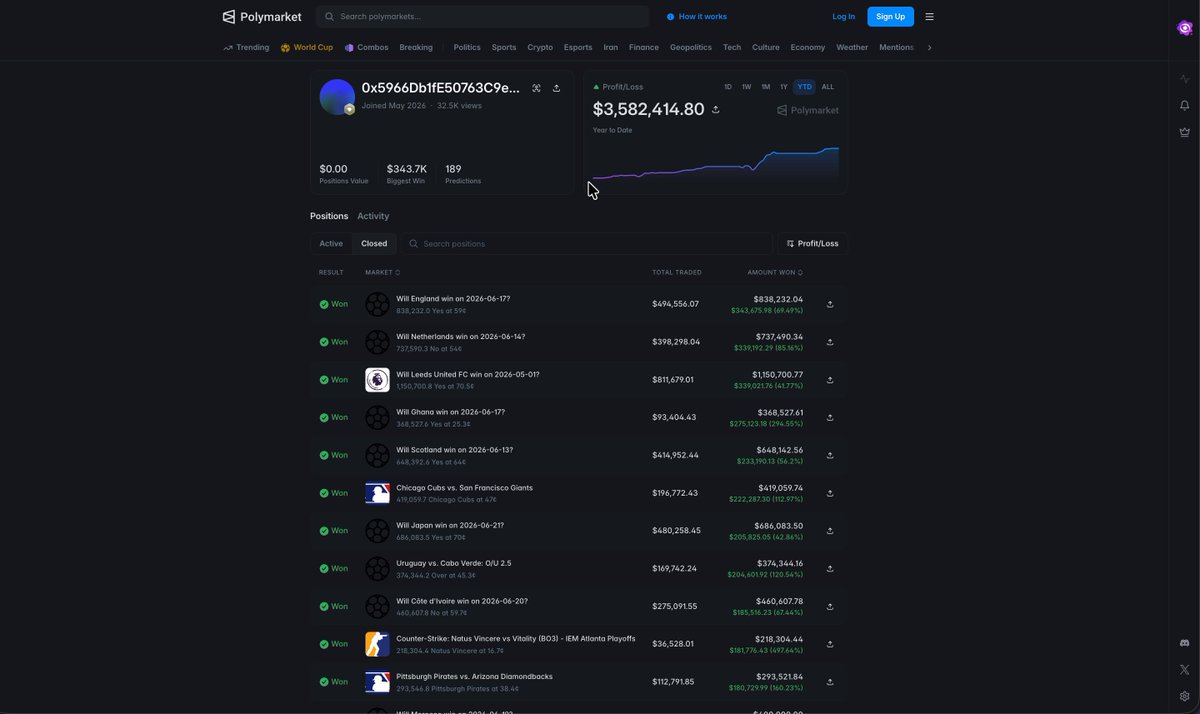Open the notifications bell in right sidebar
This screenshot has width=1200, height=714.
point(1185,105)
